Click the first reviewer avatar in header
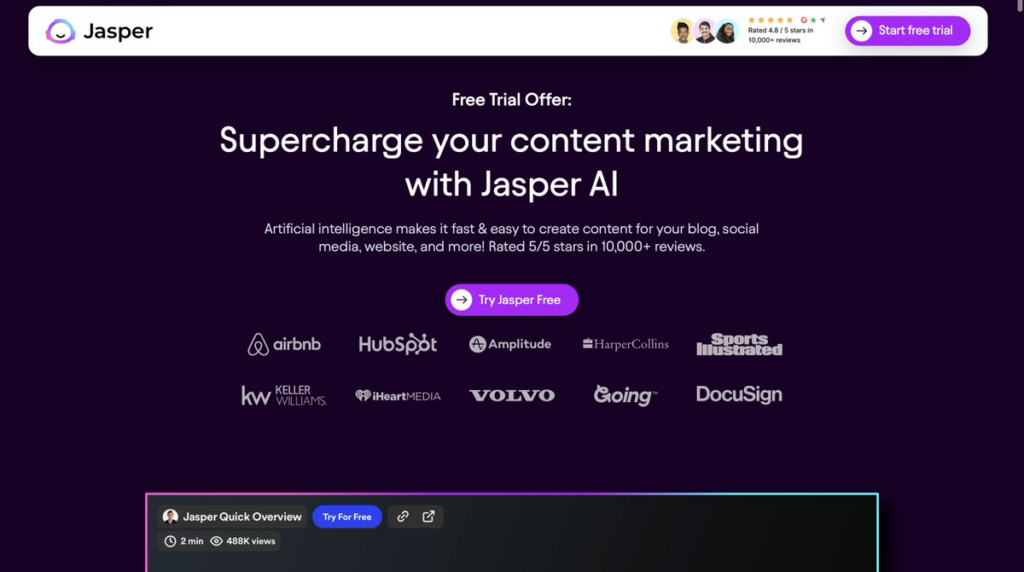The image size is (1024, 572). [682, 31]
